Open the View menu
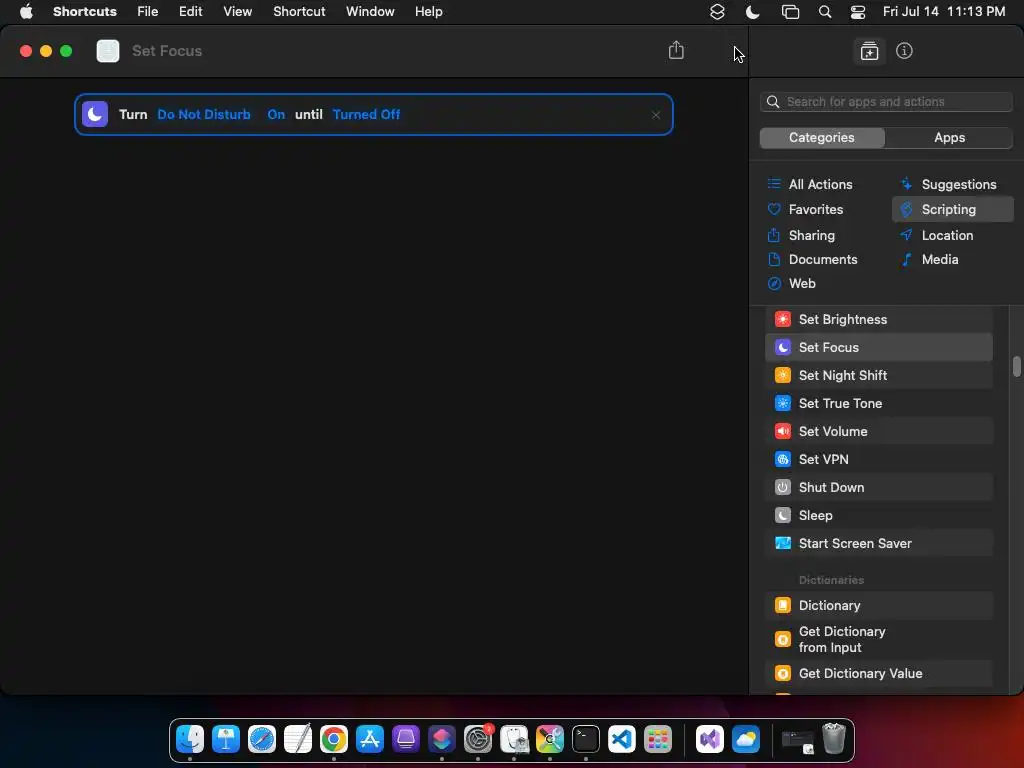1024x768 pixels. pyautogui.click(x=237, y=12)
